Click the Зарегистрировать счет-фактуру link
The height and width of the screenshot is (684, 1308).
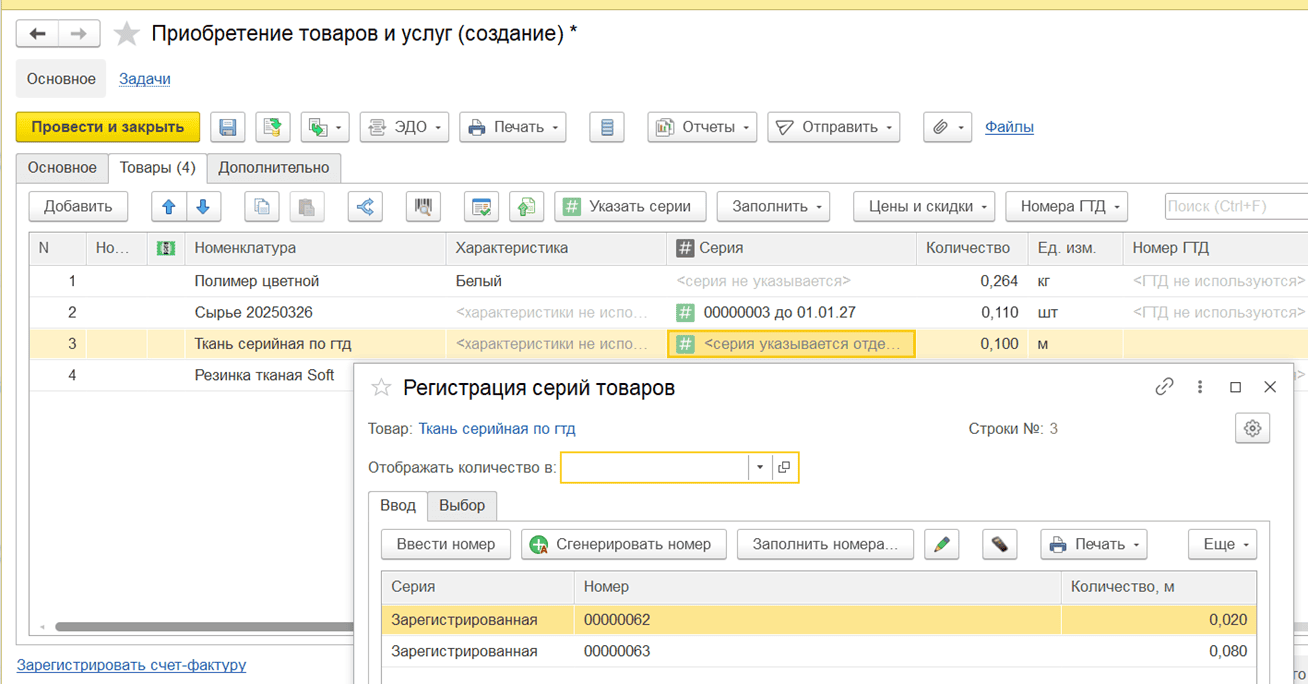tap(131, 665)
